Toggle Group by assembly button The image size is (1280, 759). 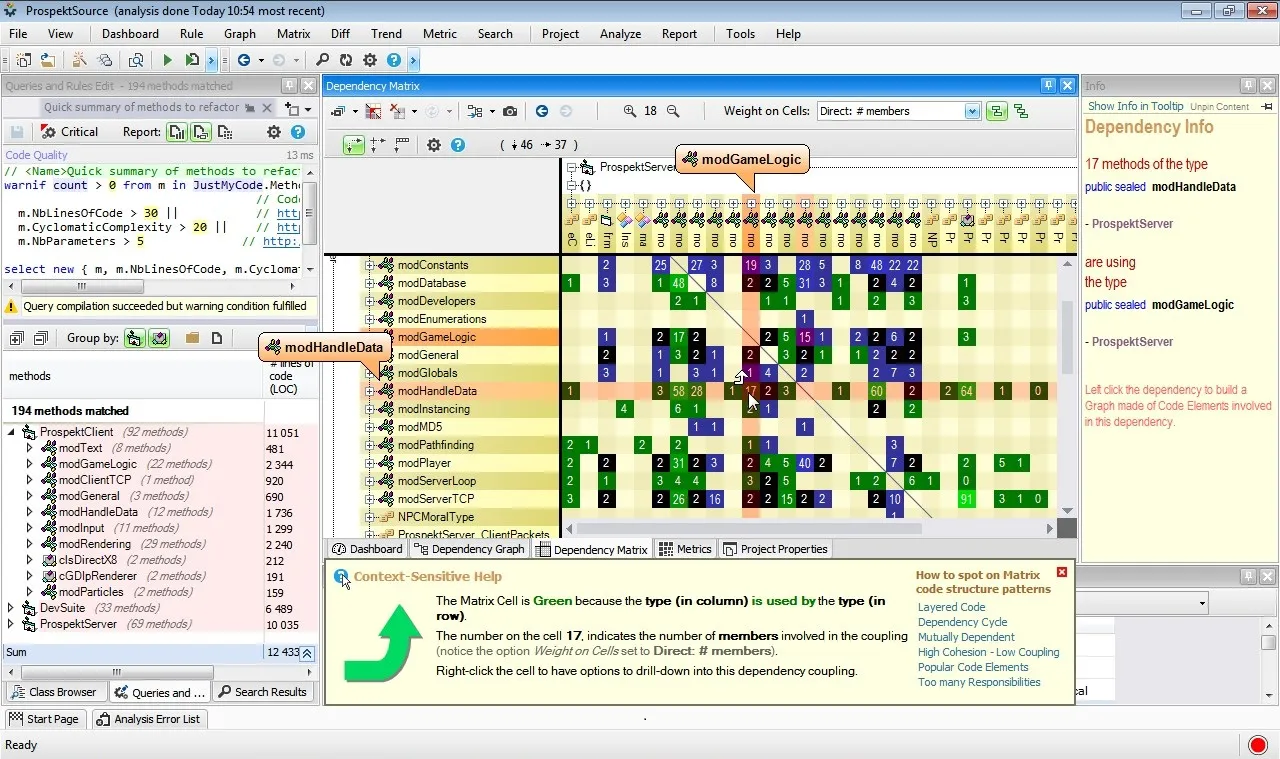coord(134,338)
